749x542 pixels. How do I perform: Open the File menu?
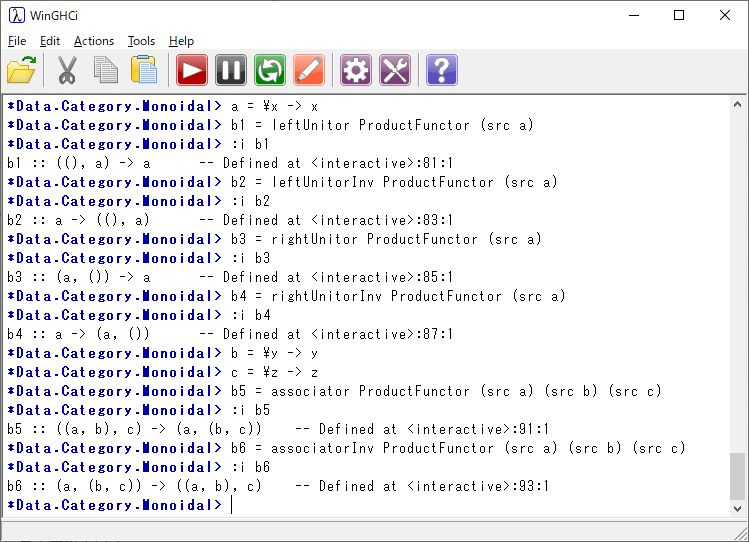tap(17, 41)
